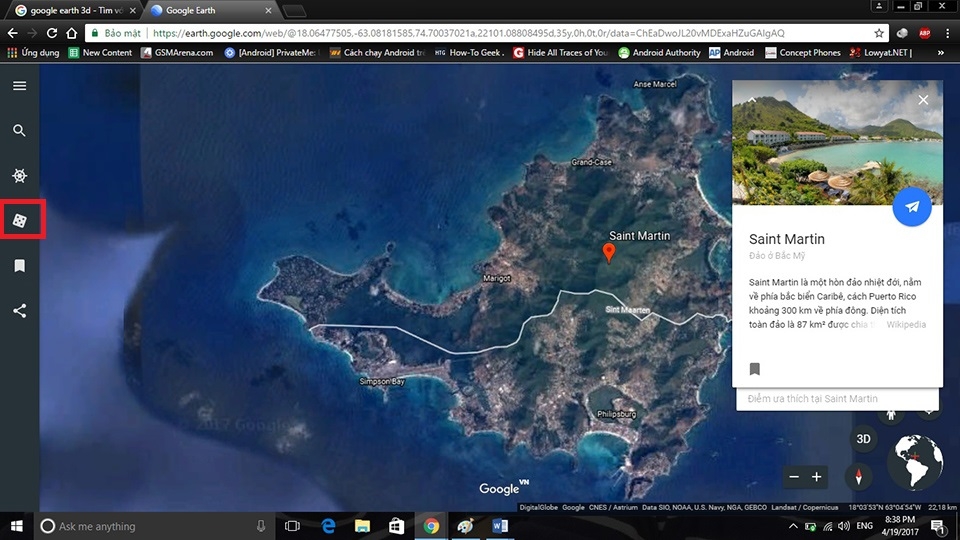960x540 pixels.
Task: Open the GSMArena.com bookmark
Action: 177,53
